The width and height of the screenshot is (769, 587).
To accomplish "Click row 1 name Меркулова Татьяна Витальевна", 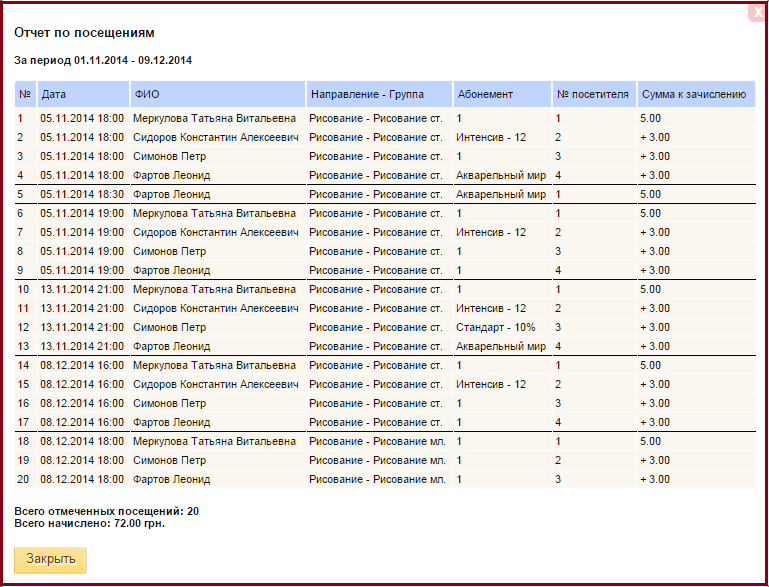I will click(214, 118).
